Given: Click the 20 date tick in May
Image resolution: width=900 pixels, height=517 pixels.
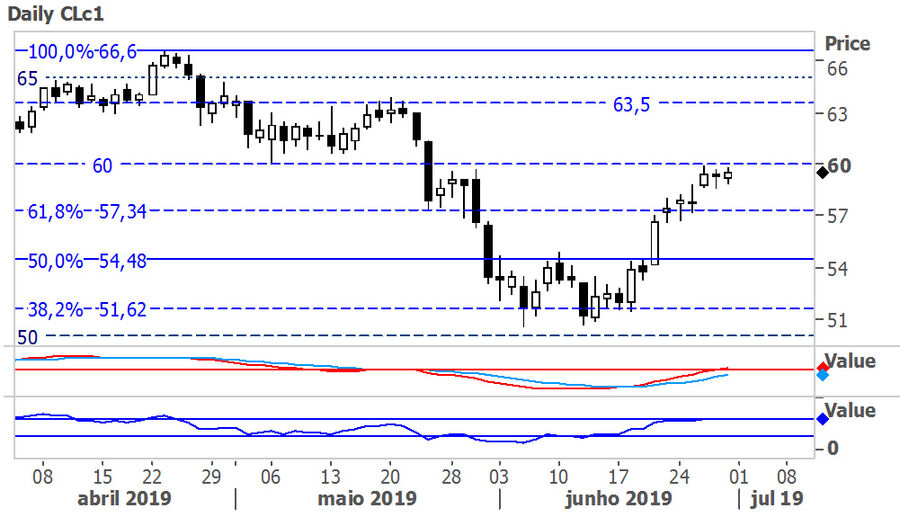Looking at the screenshot, I should tap(389, 477).
